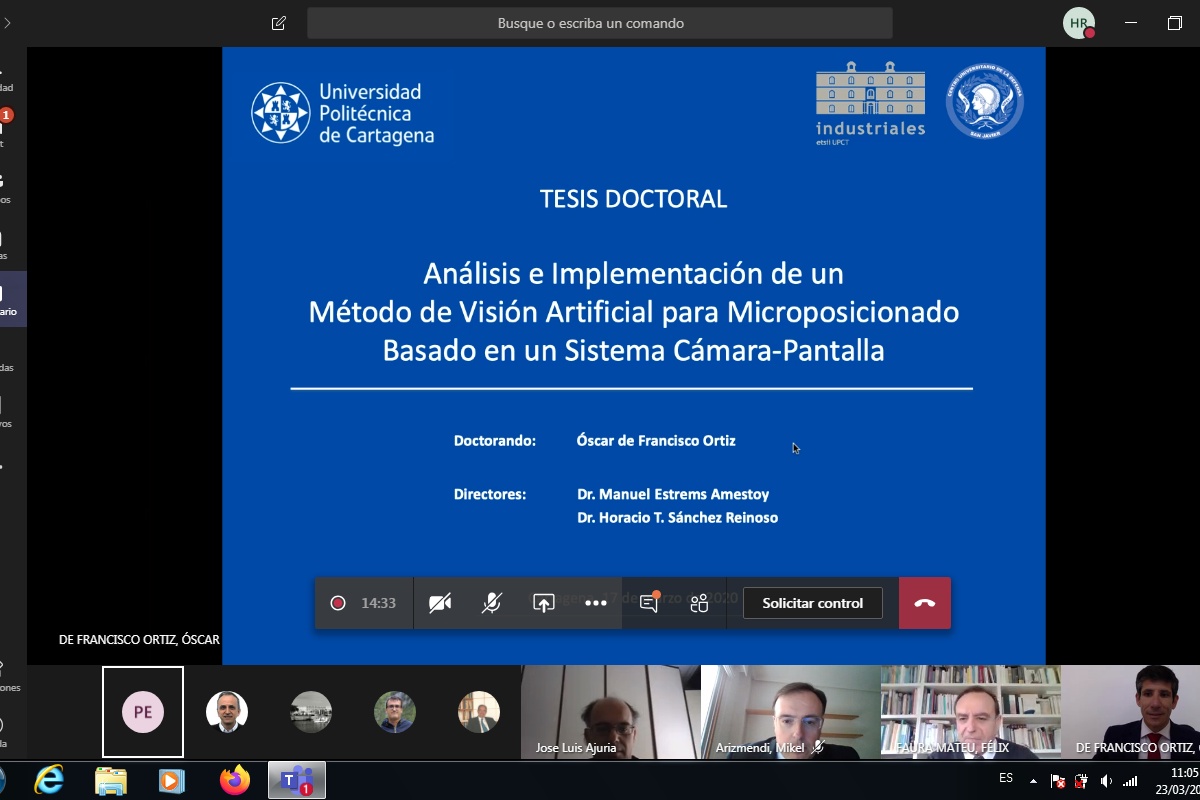Screen dimensions: 1200x800
Task: Hang up the call
Action: (x=924, y=603)
